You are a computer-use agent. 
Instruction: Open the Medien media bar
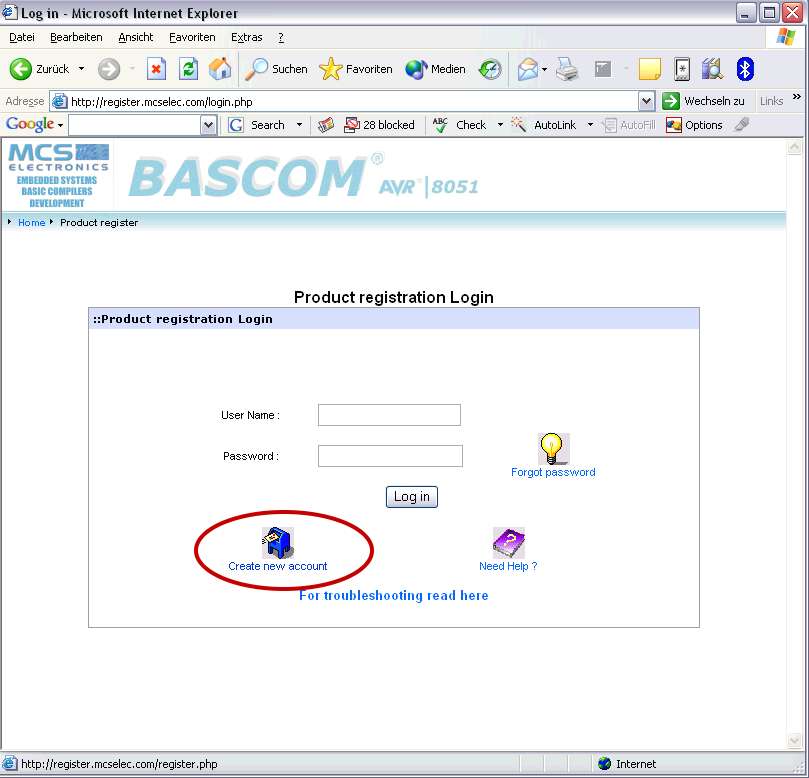click(x=435, y=69)
